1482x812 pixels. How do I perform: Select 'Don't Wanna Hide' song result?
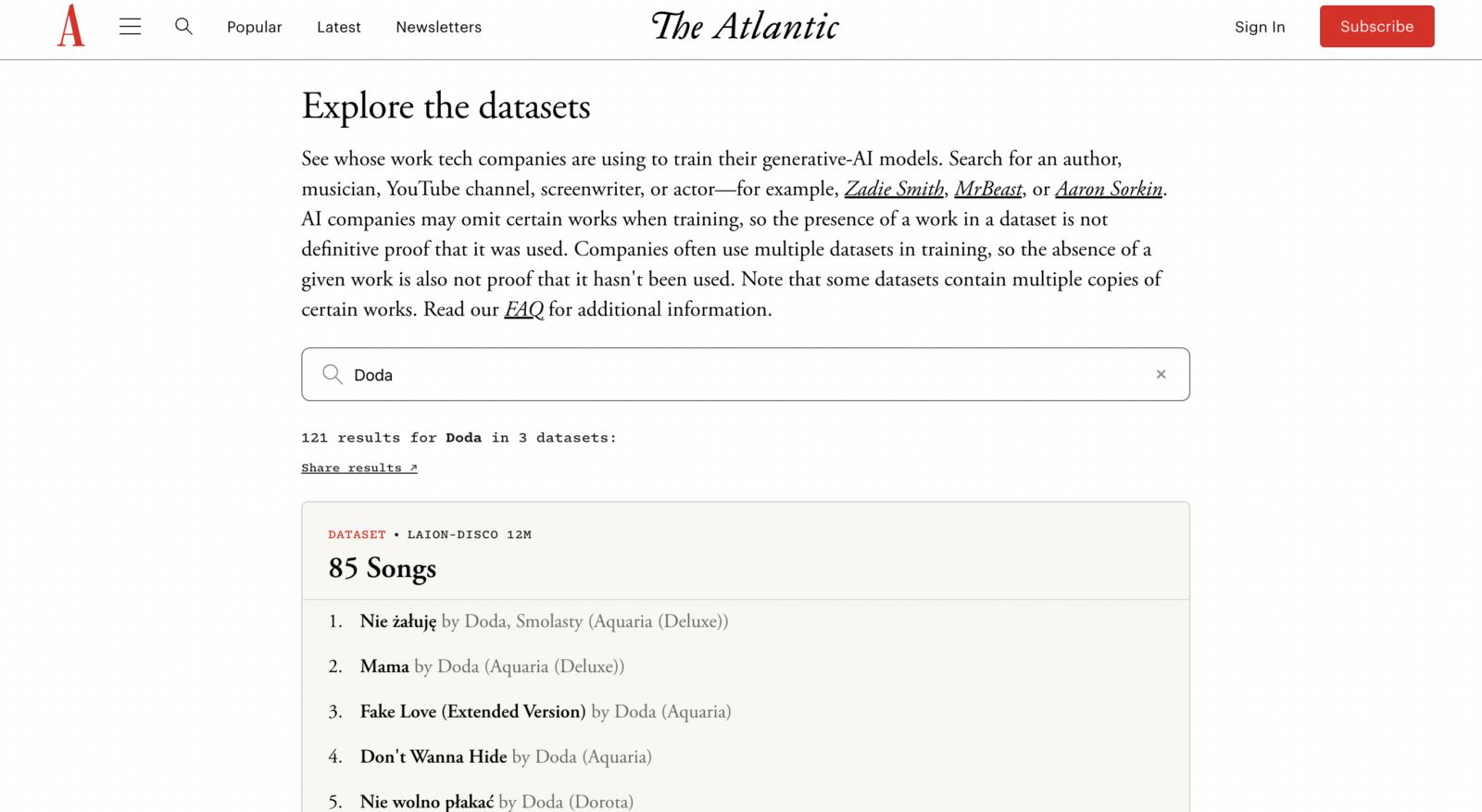coord(433,756)
